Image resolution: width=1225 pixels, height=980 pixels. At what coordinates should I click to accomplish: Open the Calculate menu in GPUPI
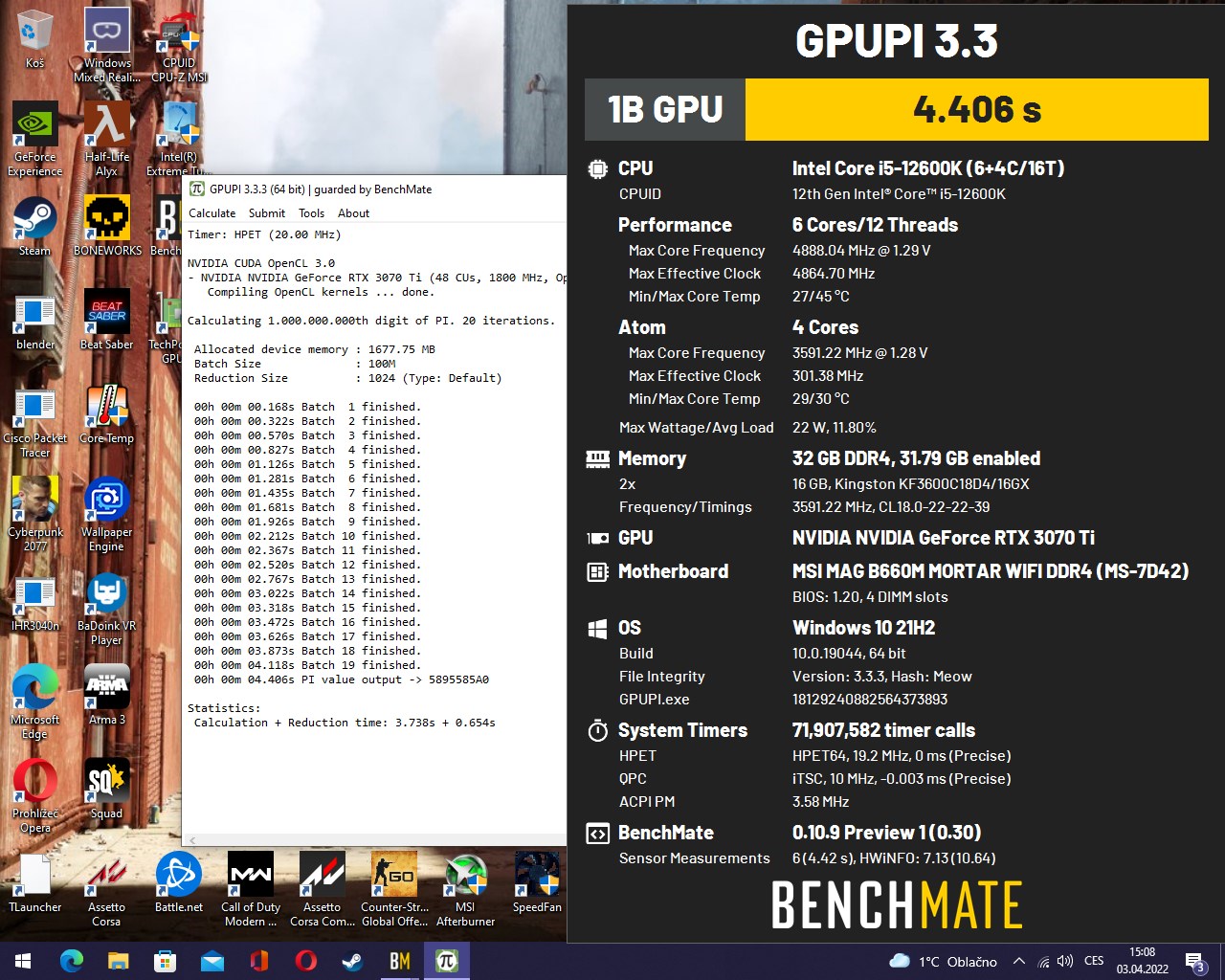[212, 213]
